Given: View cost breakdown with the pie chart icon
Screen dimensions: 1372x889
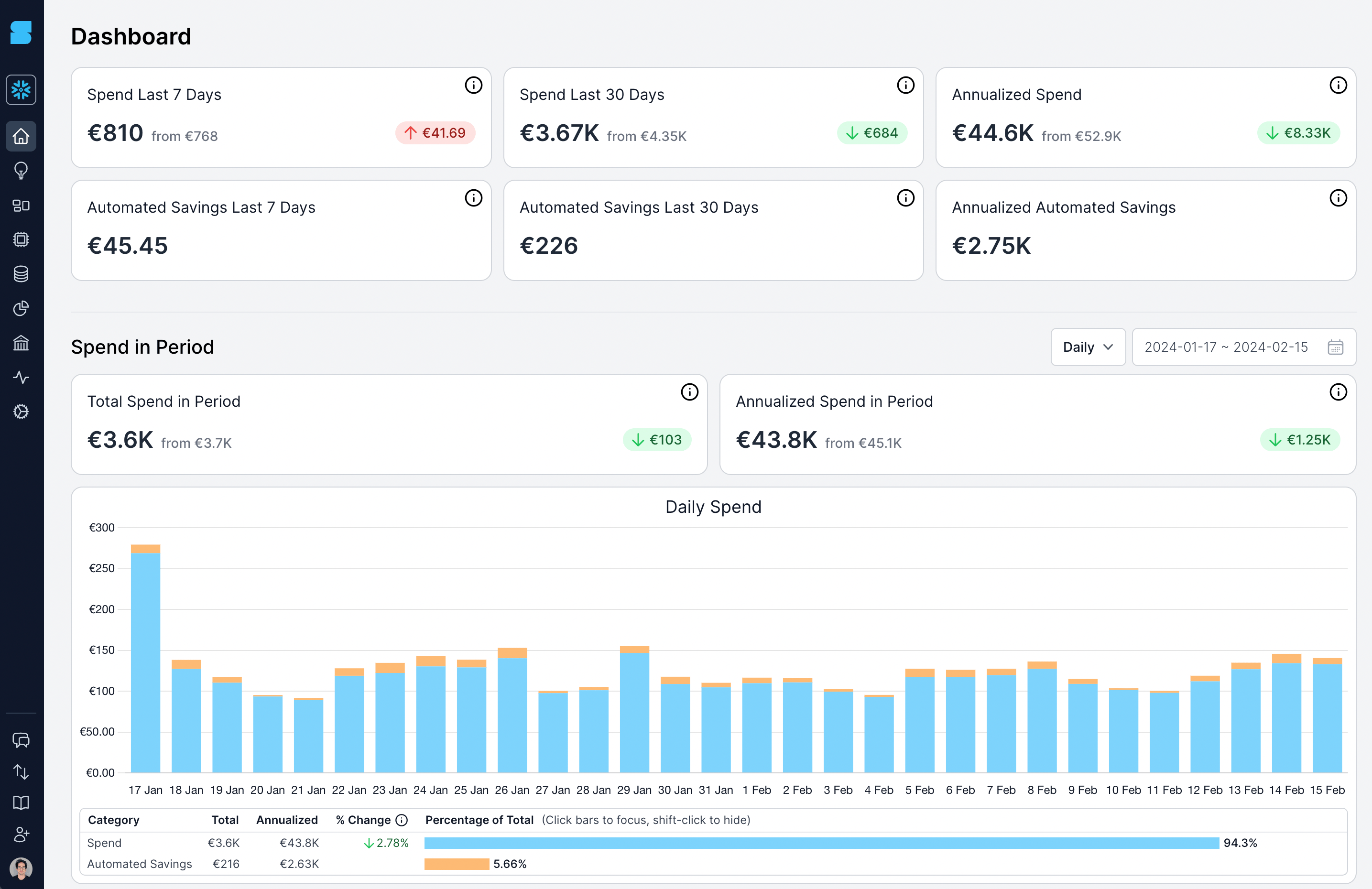Looking at the screenshot, I should pos(22,308).
